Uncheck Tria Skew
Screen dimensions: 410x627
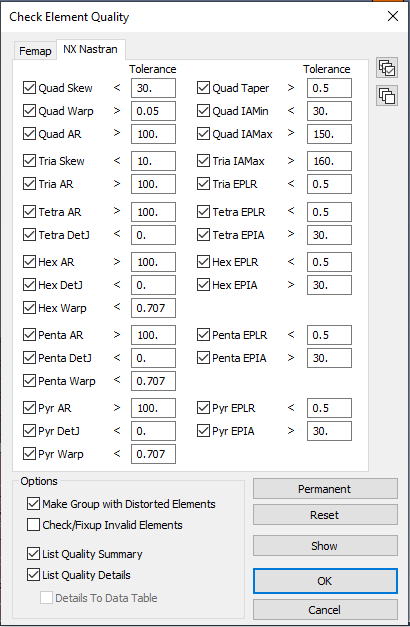click(29, 161)
